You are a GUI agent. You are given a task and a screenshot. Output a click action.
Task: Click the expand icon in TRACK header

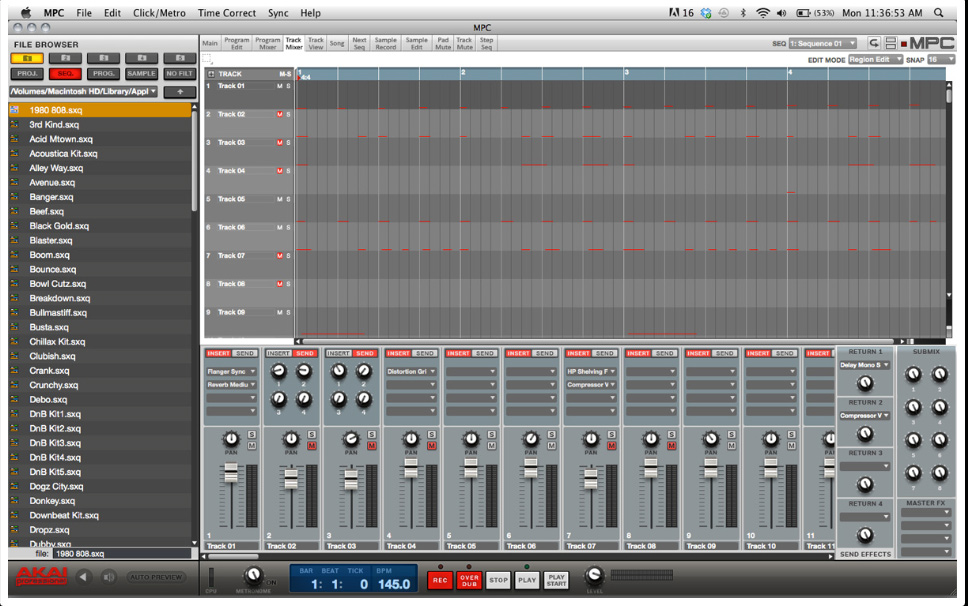[x=211, y=74]
